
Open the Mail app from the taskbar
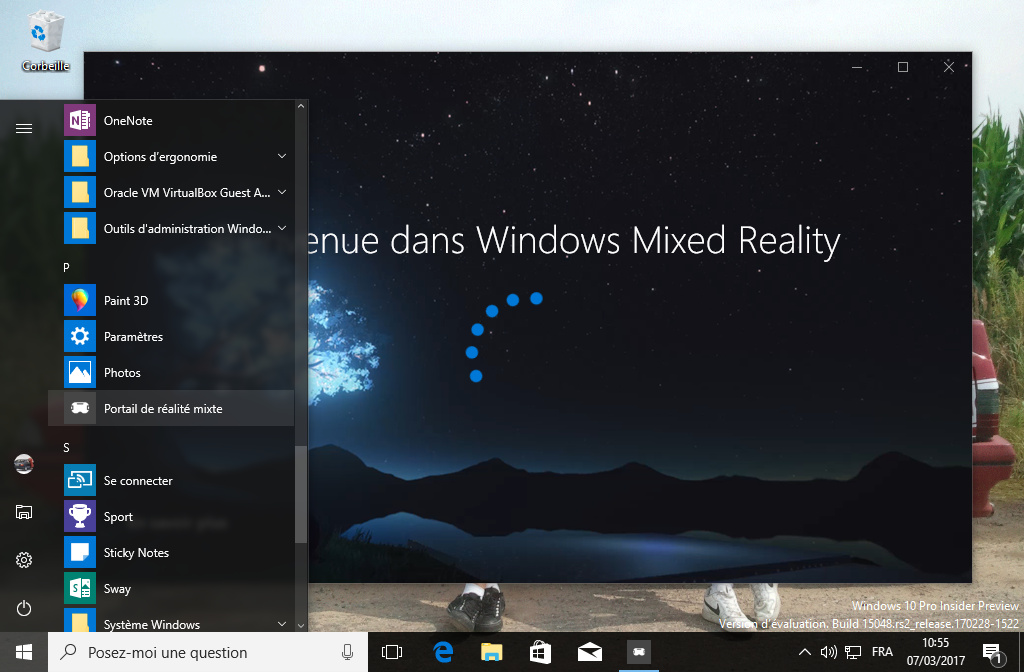tap(590, 652)
